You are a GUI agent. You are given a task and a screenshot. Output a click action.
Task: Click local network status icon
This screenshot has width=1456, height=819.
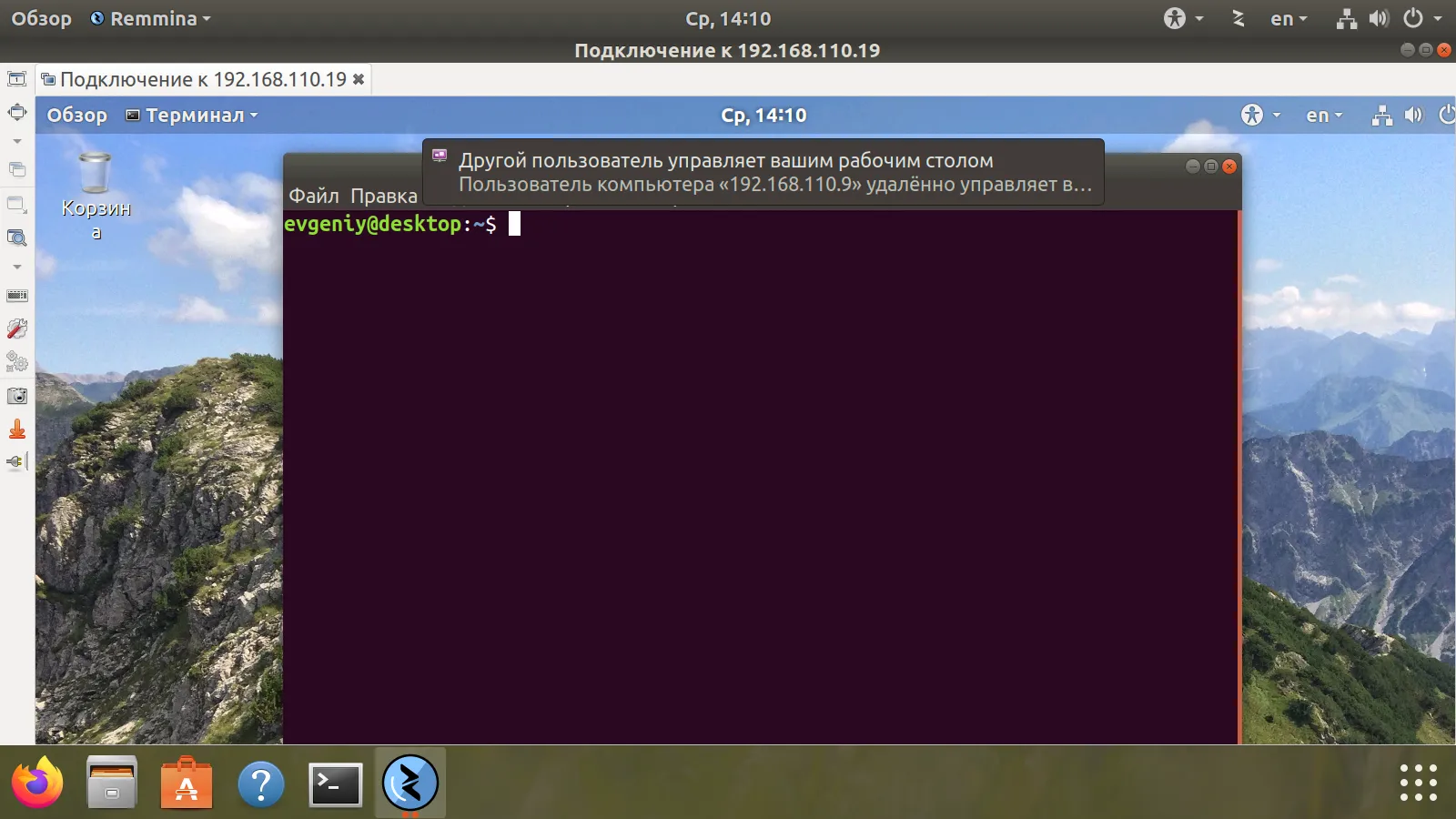point(1347,18)
